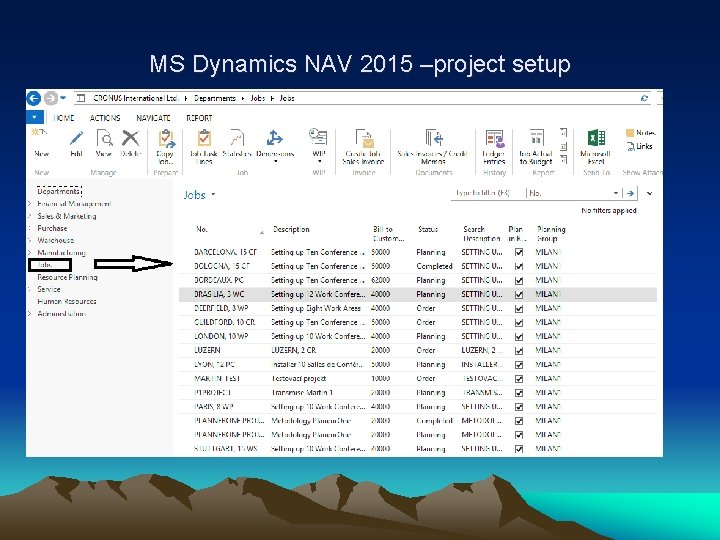Open Job Task Lines from ribbon
The width and height of the screenshot is (720, 540).
pyautogui.click(x=204, y=138)
